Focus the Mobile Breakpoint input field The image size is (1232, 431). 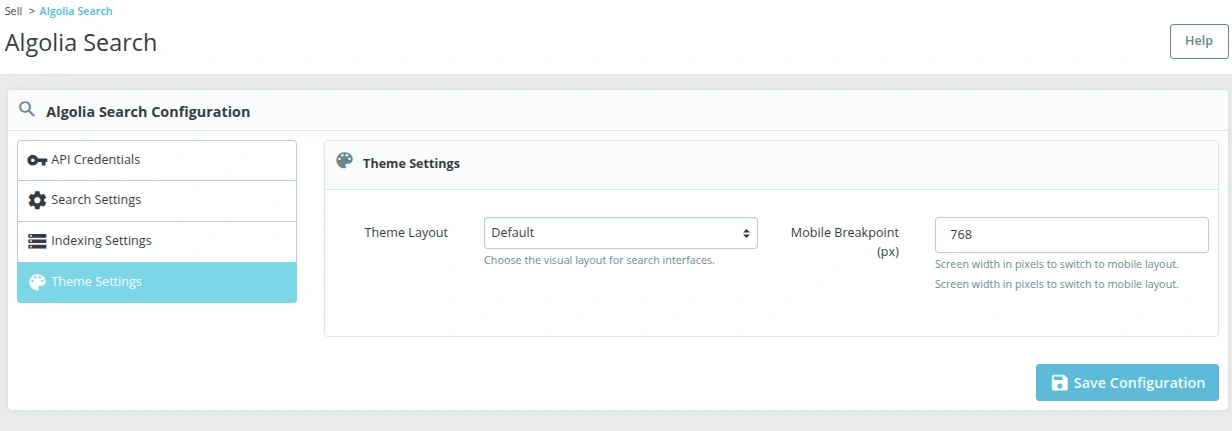(x=1072, y=234)
